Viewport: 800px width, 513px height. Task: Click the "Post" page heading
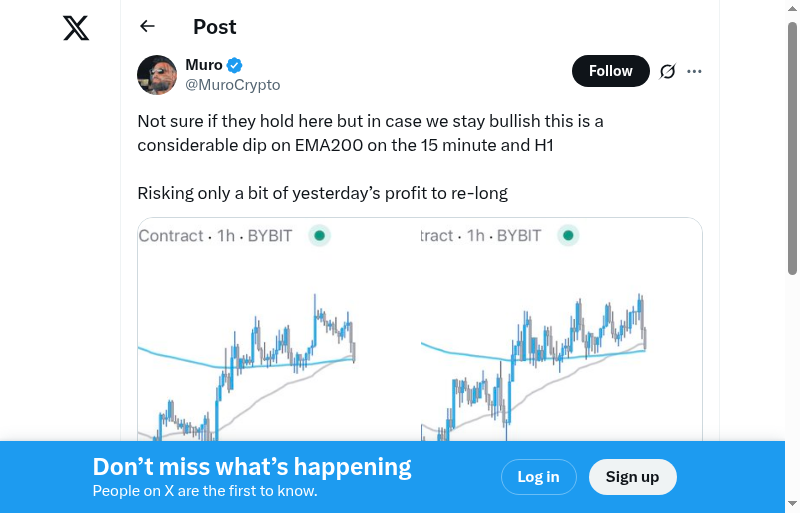point(215,27)
